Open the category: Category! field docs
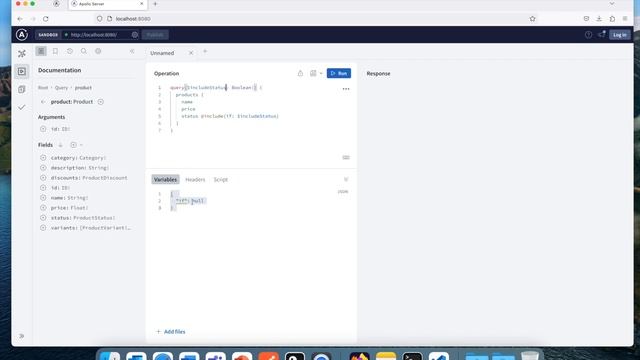Viewport: 640px width, 360px height. pyautogui.click(x=78, y=158)
